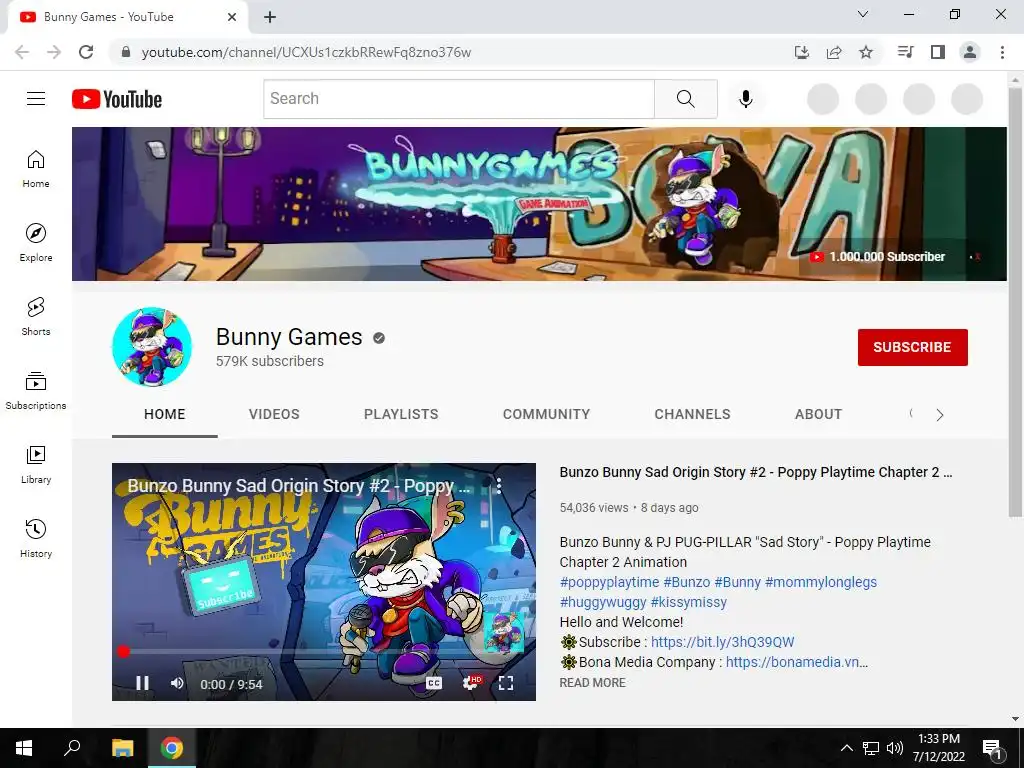Image resolution: width=1024 pixels, height=768 pixels.
Task: Click the share this page icon
Action: coord(834,52)
